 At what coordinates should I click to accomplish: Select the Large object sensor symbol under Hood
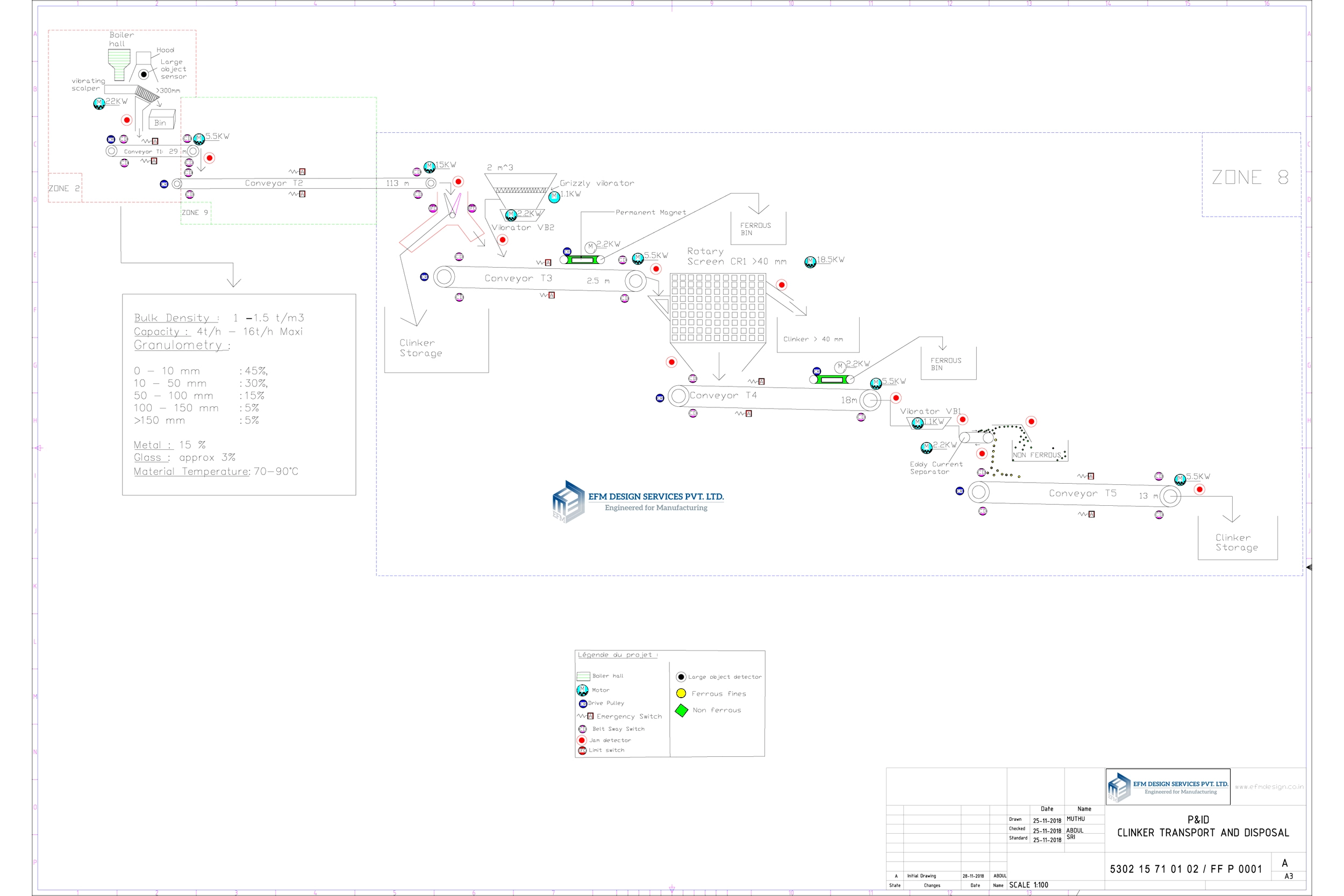coord(144,74)
